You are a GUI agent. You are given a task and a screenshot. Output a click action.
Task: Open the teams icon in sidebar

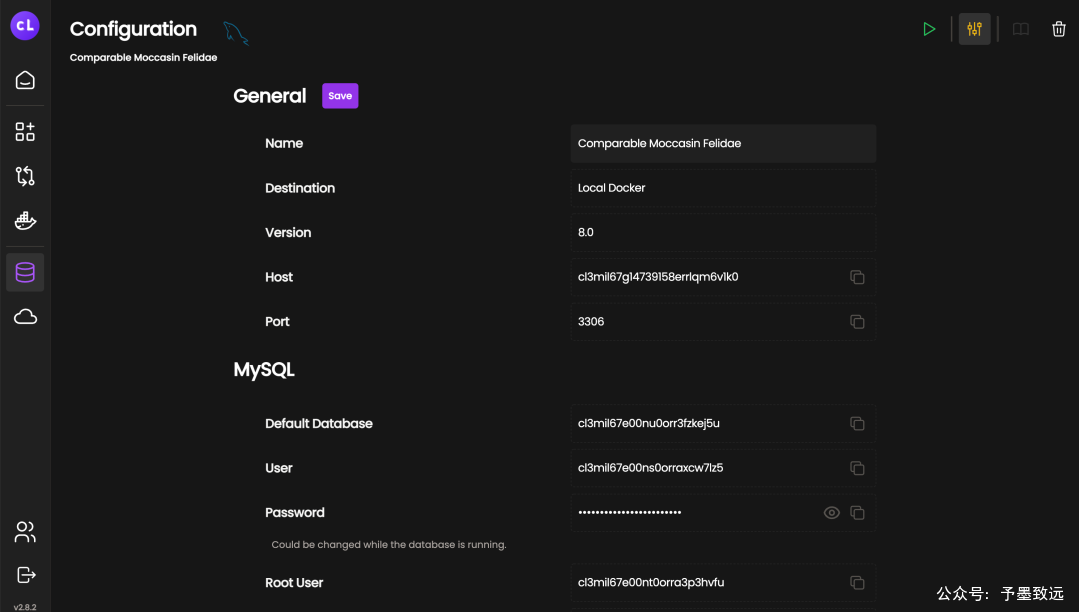tap(25, 531)
